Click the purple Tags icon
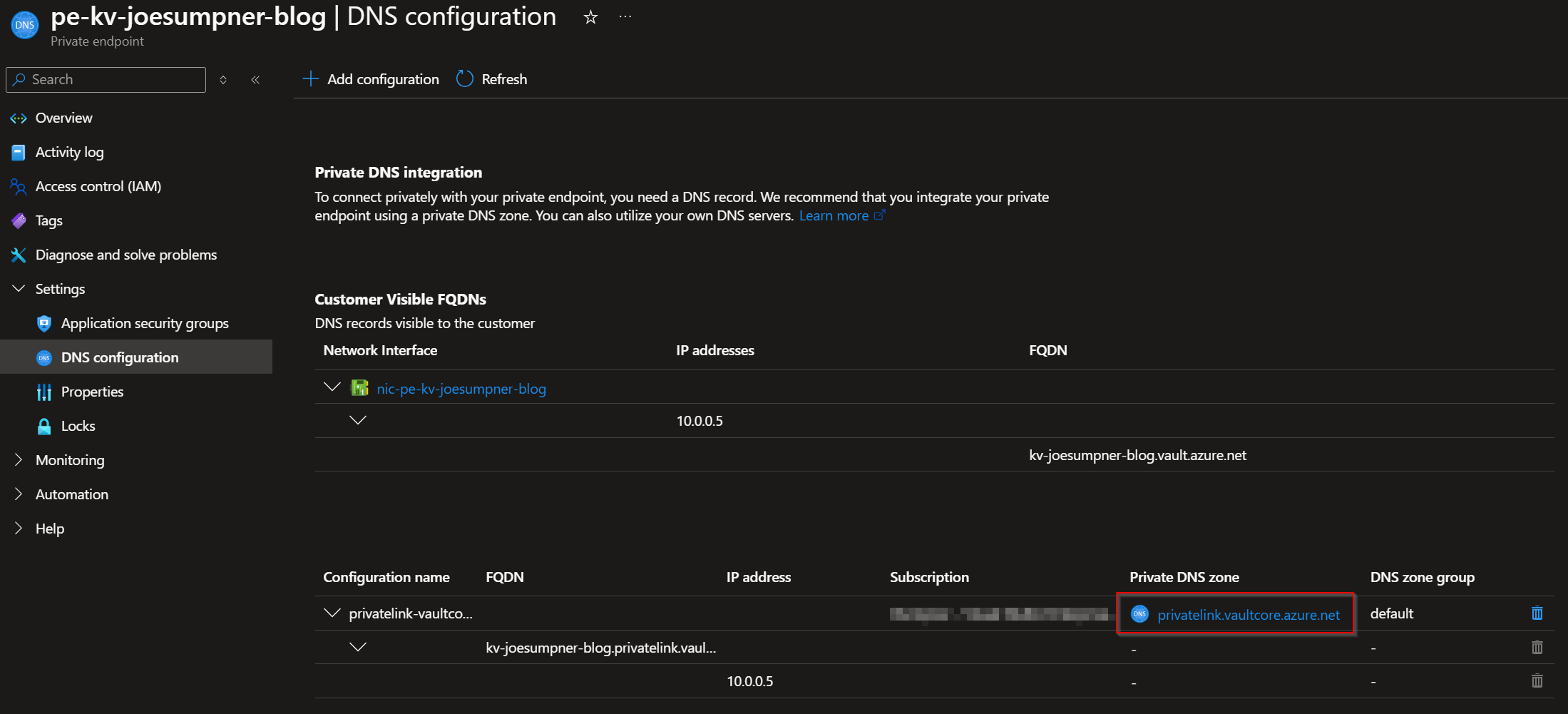Screen dimensions: 1568x714 [x=19, y=221]
